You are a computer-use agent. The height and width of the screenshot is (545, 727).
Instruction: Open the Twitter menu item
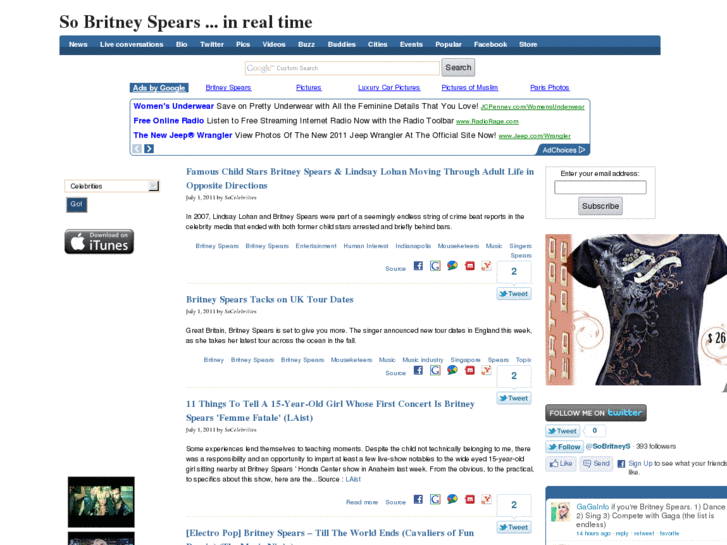212,45
